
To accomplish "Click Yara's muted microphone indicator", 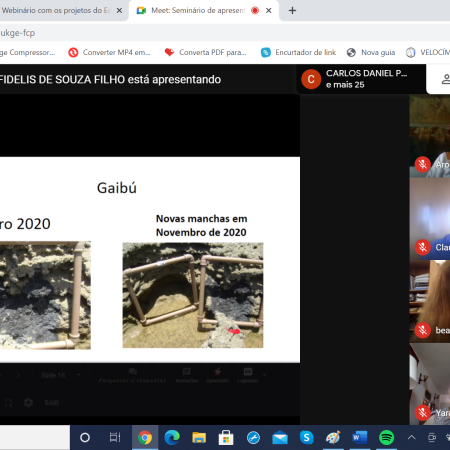I will click(423, 413).
